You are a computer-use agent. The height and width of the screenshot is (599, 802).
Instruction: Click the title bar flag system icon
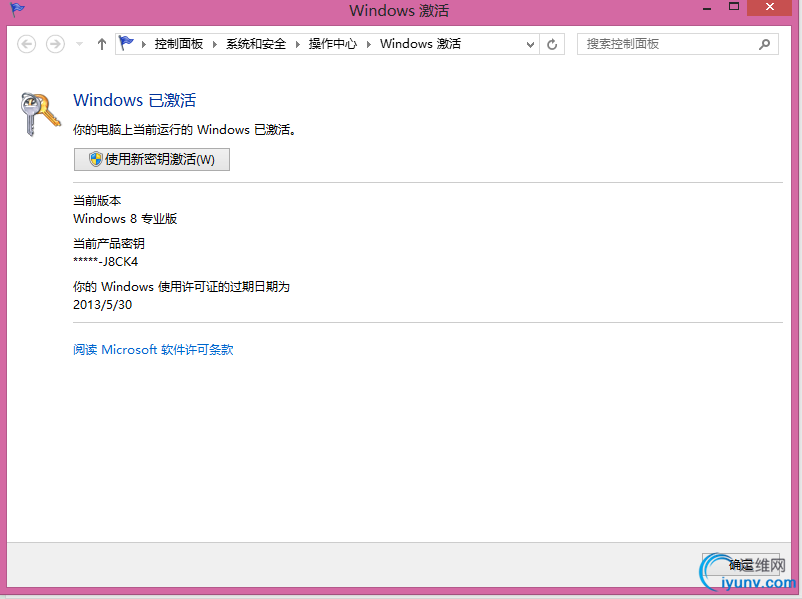pos(17,9)
